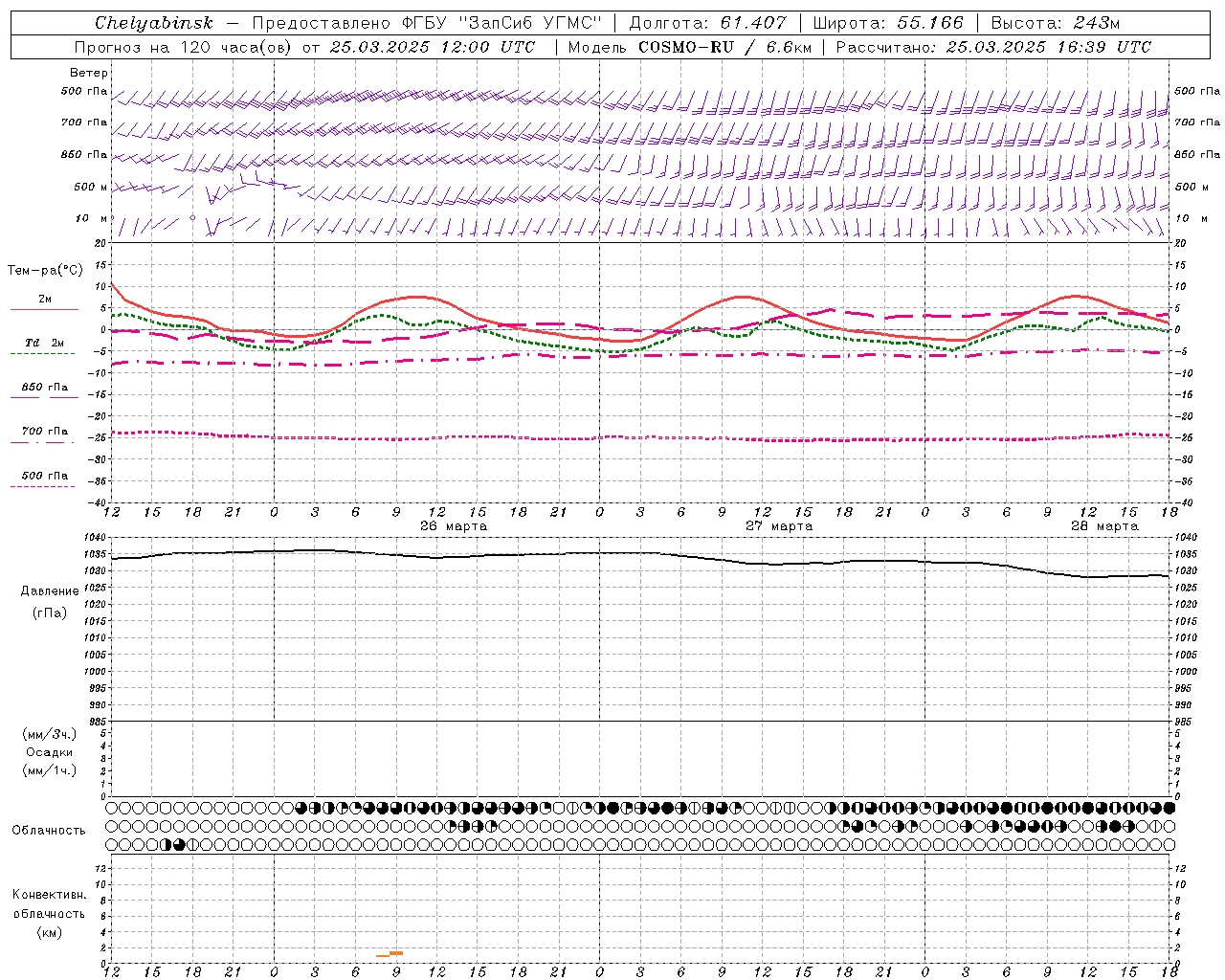Screen dimensions: 1225x980
Task: Click the 'Предоставлено ФГБУ "ЗапСиб УГМС"' provider text
Action: point(427,23)
